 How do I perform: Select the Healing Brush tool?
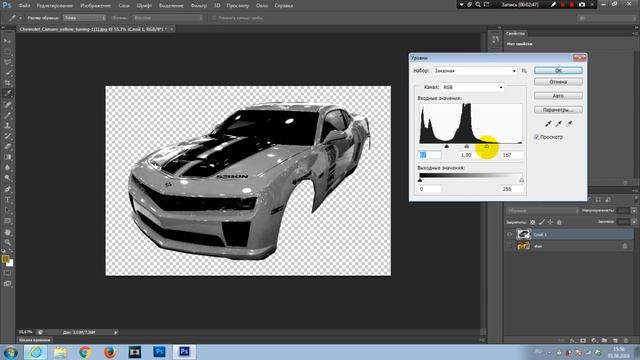(x=7, y=104)
